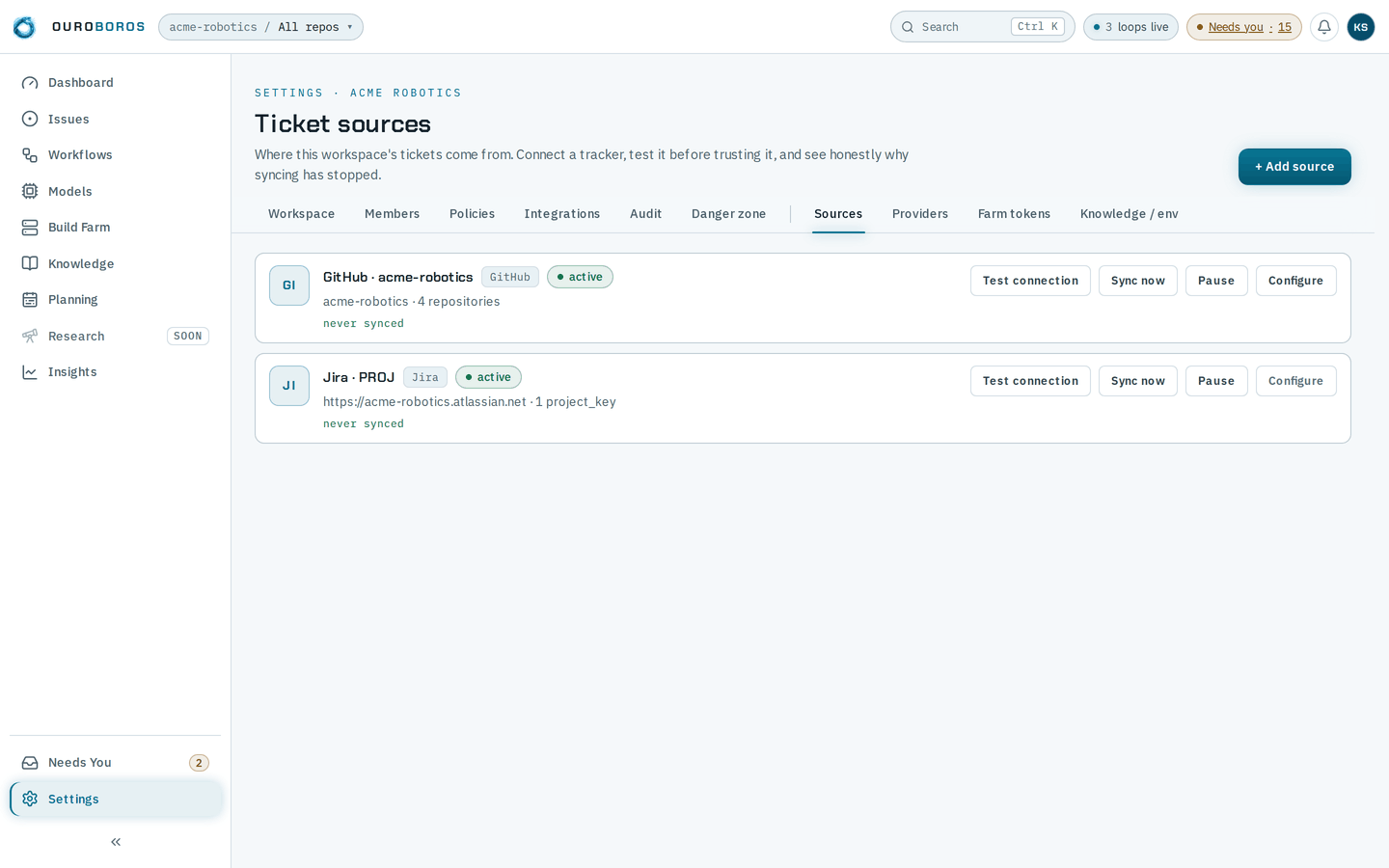Click the Needs You inbox icon

(30, 763)
